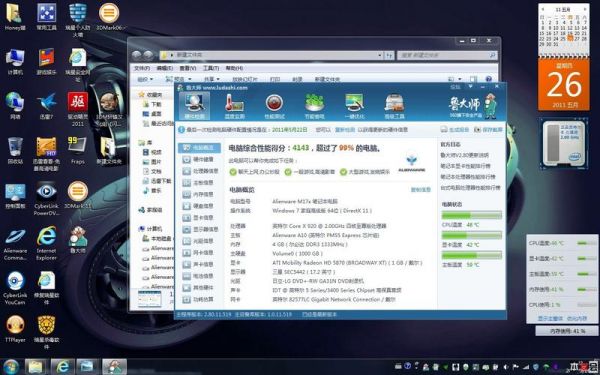Click the 生成报表 generate report link
The image size is (600, 375).
click(455, 130)
